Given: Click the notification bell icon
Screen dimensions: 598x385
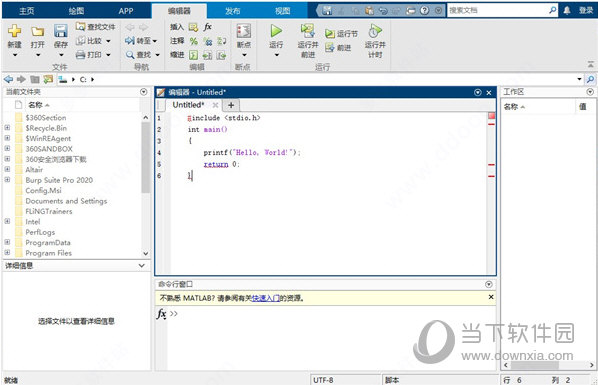Looking at the screenshot, I should [567, 11].
